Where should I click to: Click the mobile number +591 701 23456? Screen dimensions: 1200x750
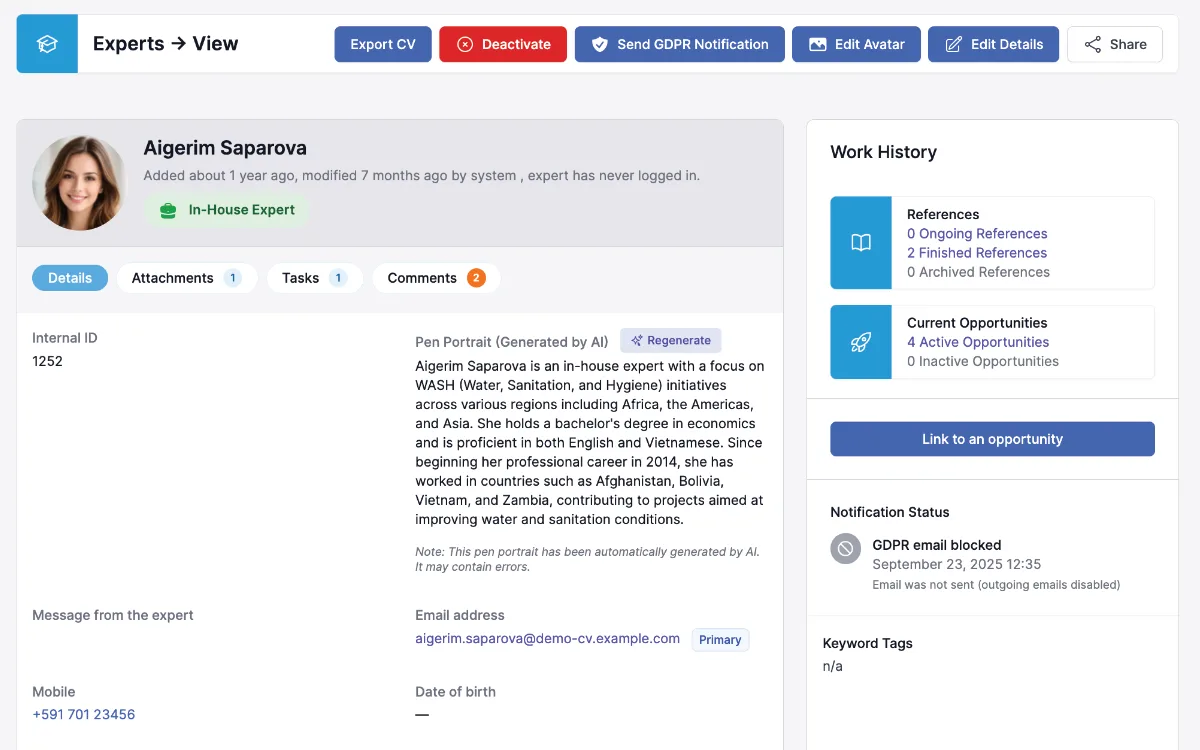point(84,715)
